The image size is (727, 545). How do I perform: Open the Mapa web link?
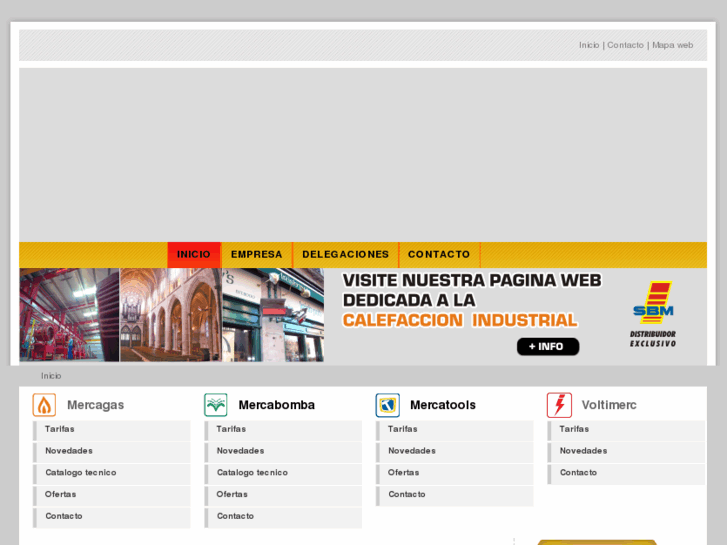point(672,45)
